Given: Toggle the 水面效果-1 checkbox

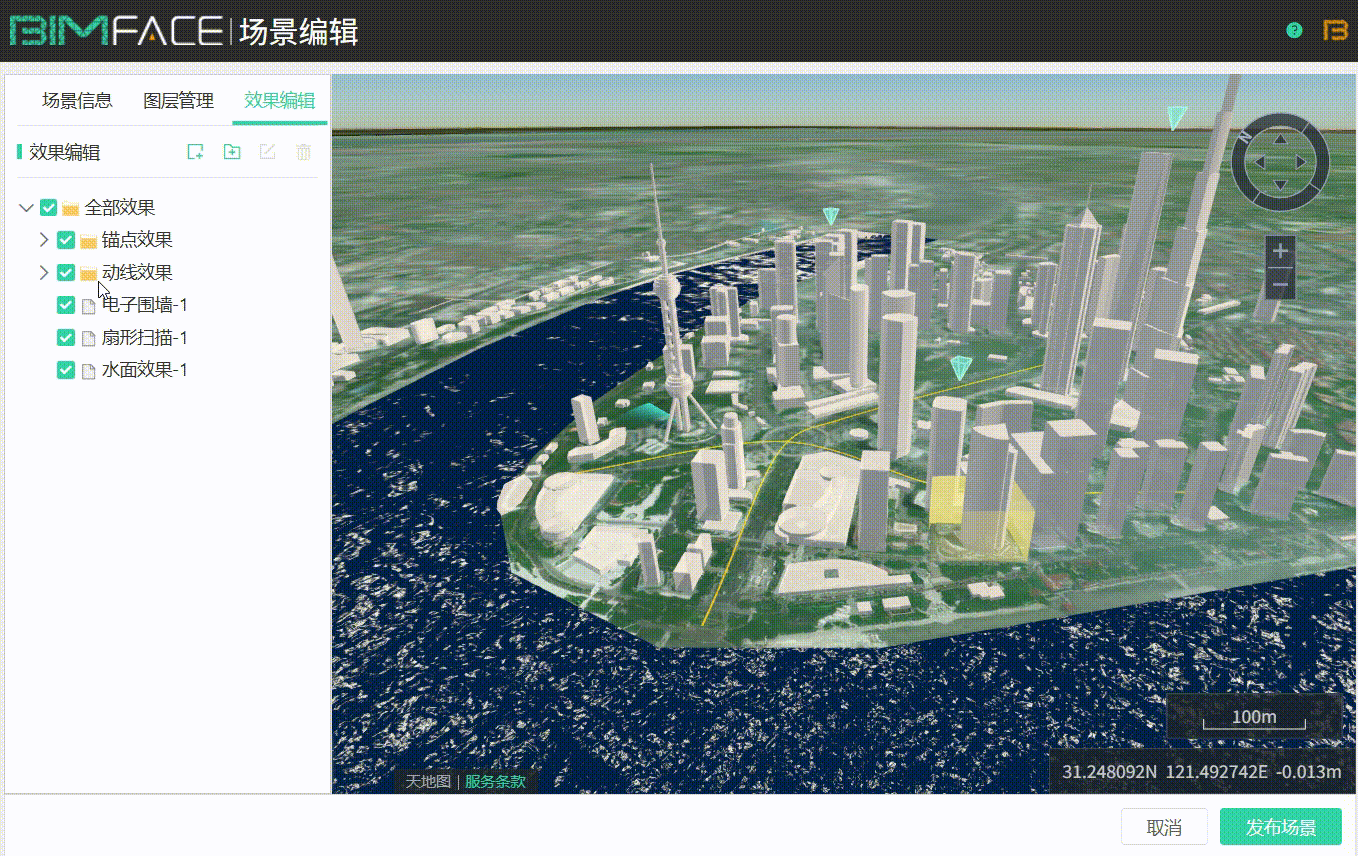Looking at the screenshot, I should click(x=66, y=370).
